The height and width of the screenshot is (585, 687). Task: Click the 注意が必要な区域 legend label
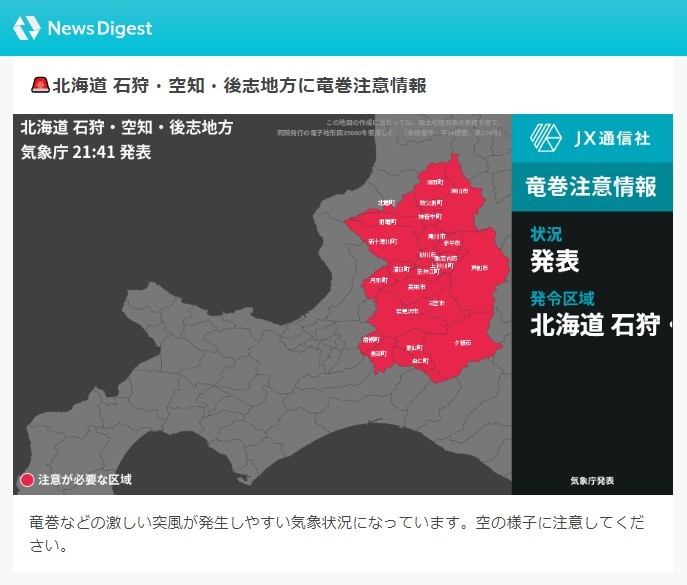(85, 479)
